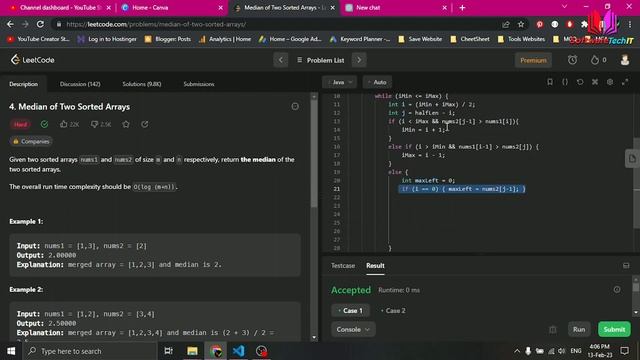The height and width of the screenshot is (360, 640).
Task: Open CheetSheet bookmarks folder
Action: (x=470, y=39)
